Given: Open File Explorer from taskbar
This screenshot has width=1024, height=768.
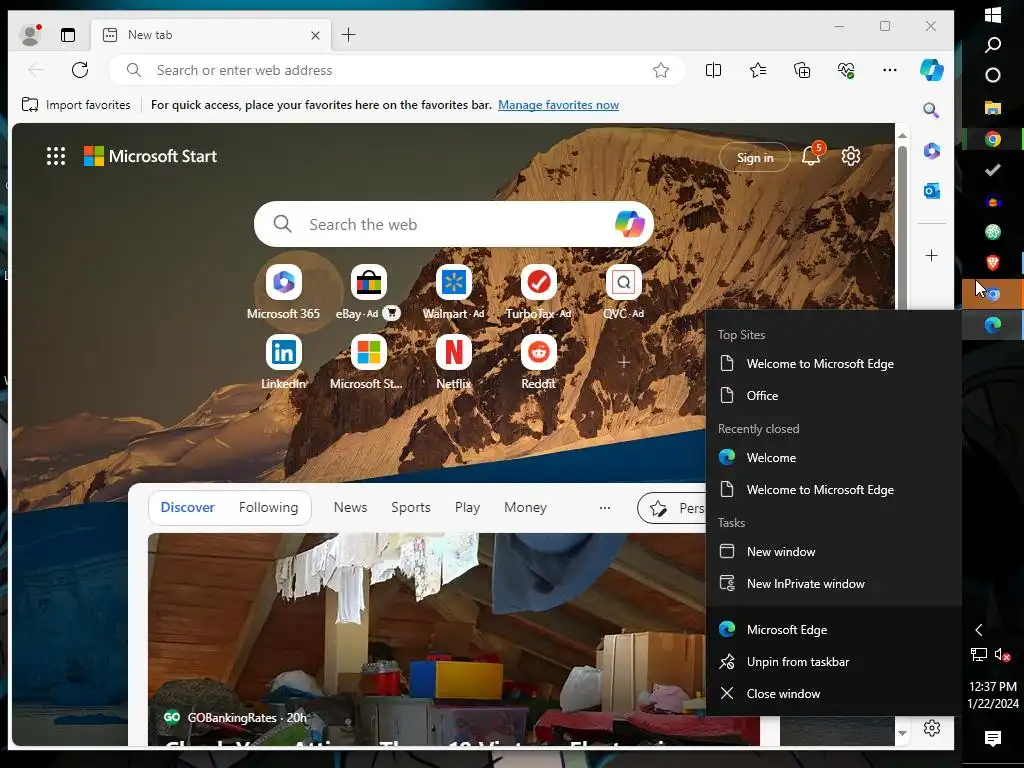Looking at the screenshot, I should click(x=993, y=108).
